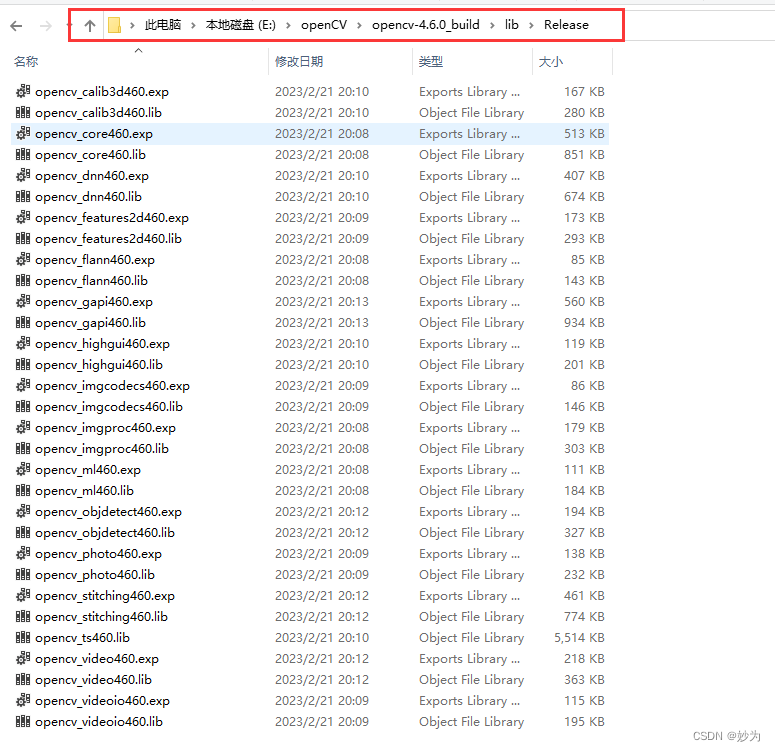Screen dimensions: 775x751
Task: Click the 461 KB size cell
Action: 584,596
